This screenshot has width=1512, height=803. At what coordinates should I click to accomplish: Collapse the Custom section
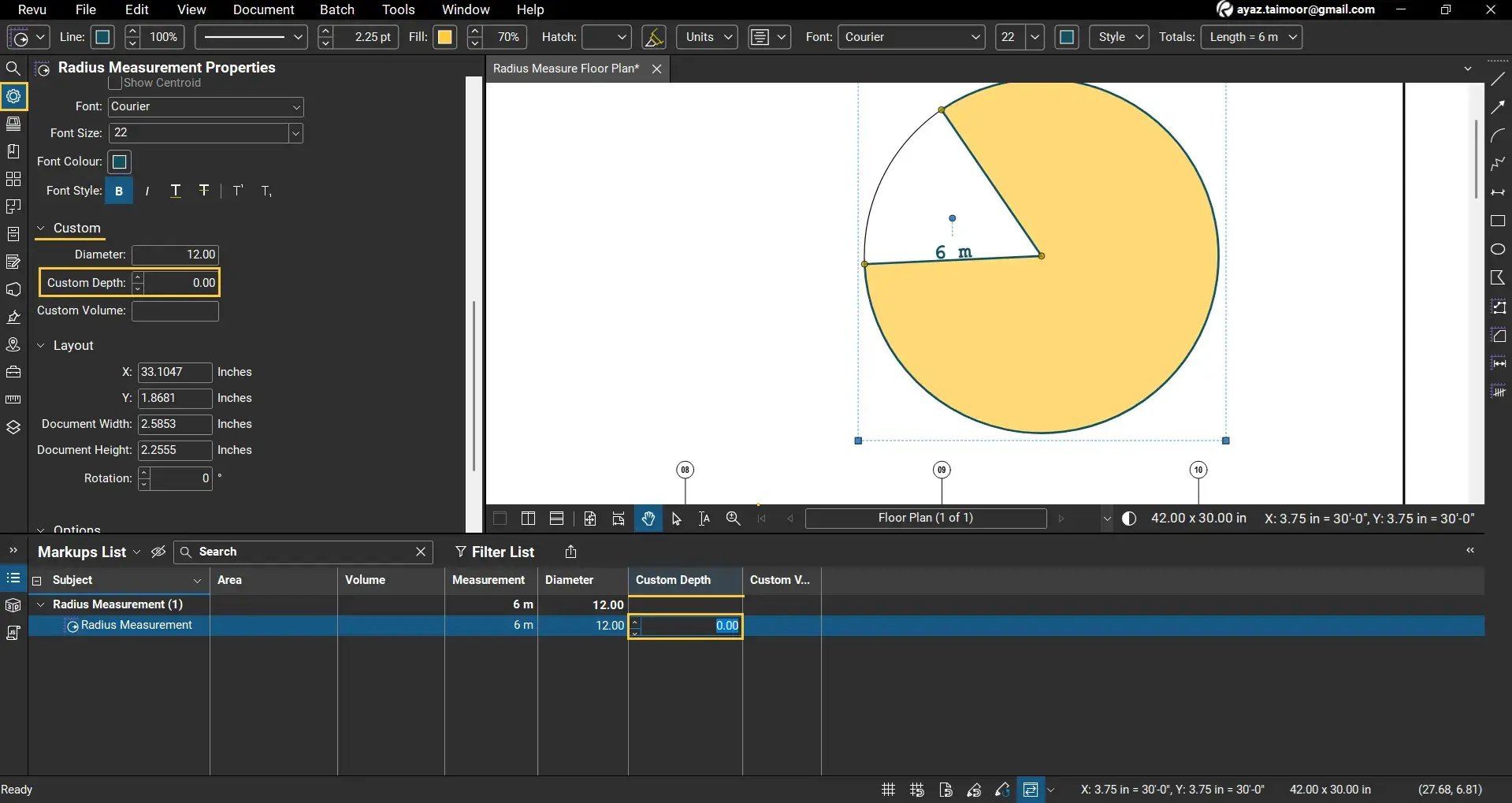tap(41, 229)
